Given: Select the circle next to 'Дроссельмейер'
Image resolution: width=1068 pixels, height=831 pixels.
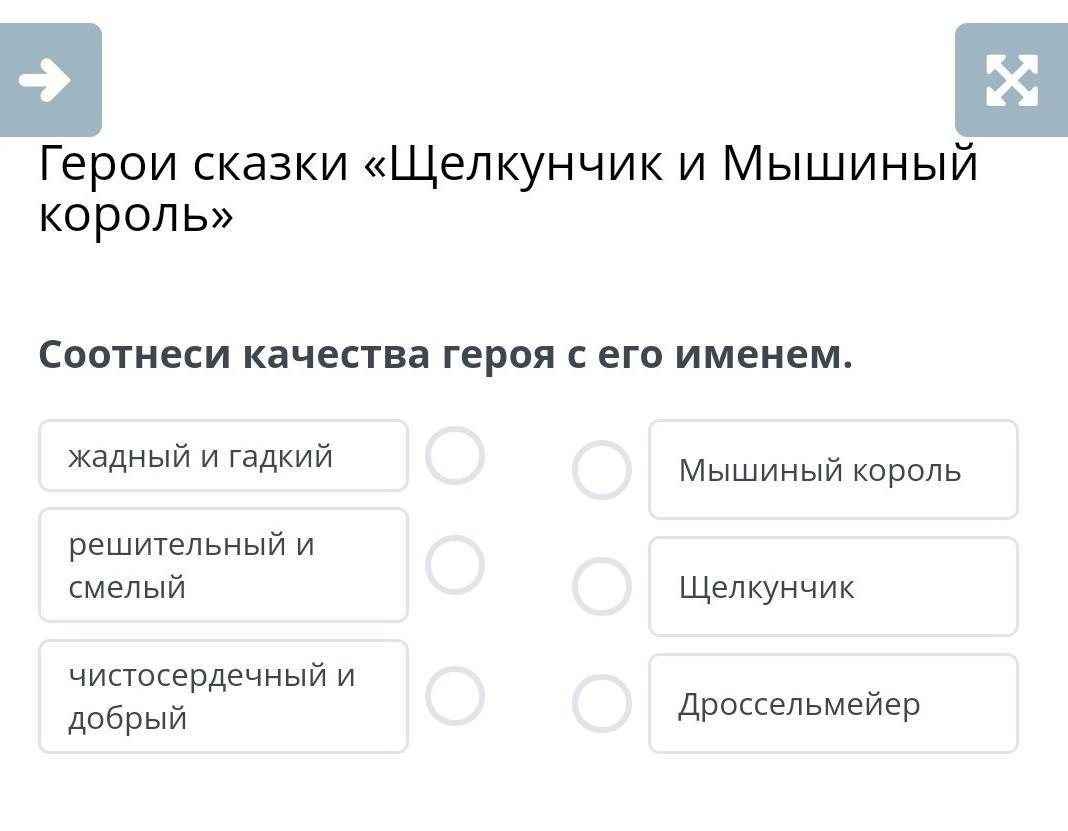Looking at the screenshot, I should 602,704.
